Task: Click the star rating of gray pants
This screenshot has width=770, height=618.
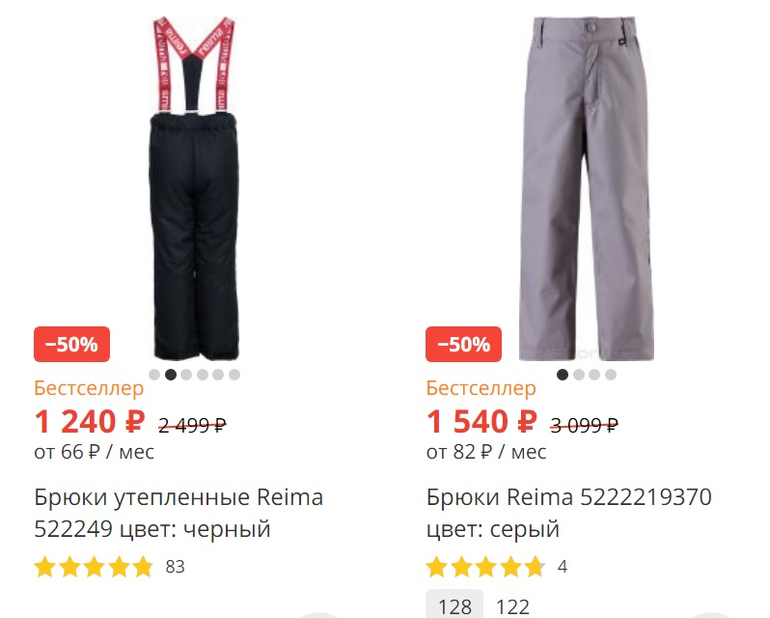Action: [485, 567]
